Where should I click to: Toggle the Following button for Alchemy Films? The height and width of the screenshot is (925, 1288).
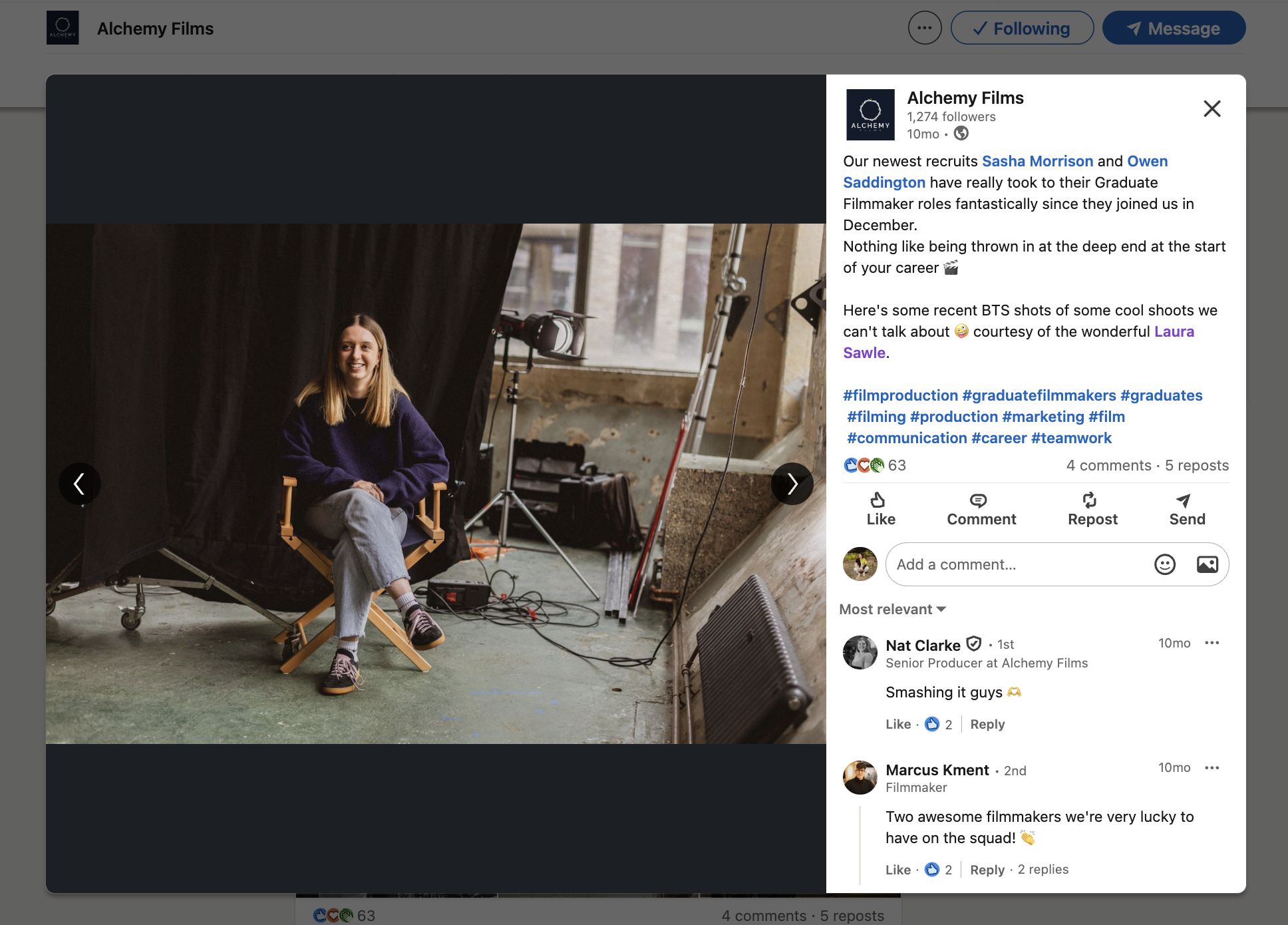click(1022, 28)
